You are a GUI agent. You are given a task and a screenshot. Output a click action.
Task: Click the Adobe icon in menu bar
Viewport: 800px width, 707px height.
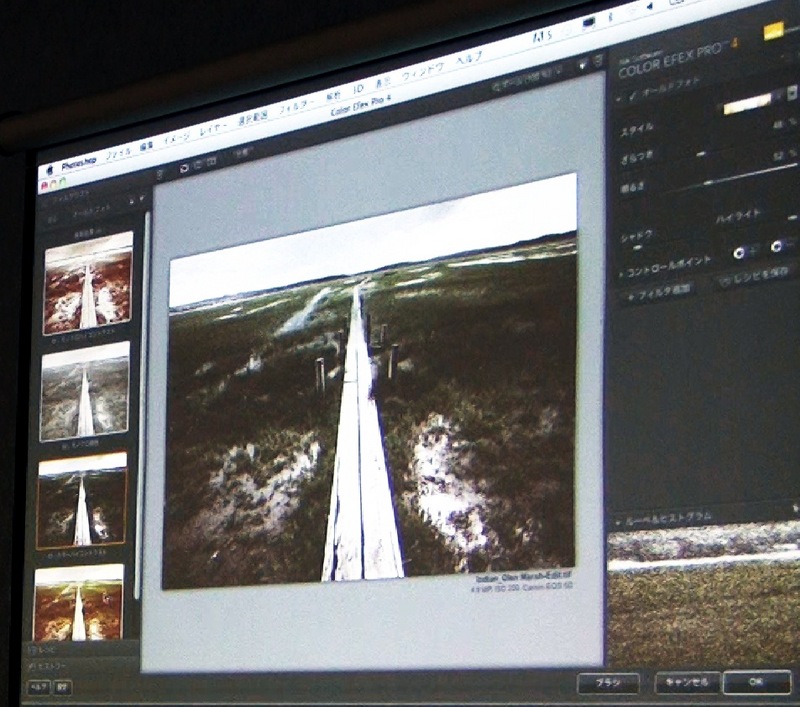coord(542,35)
